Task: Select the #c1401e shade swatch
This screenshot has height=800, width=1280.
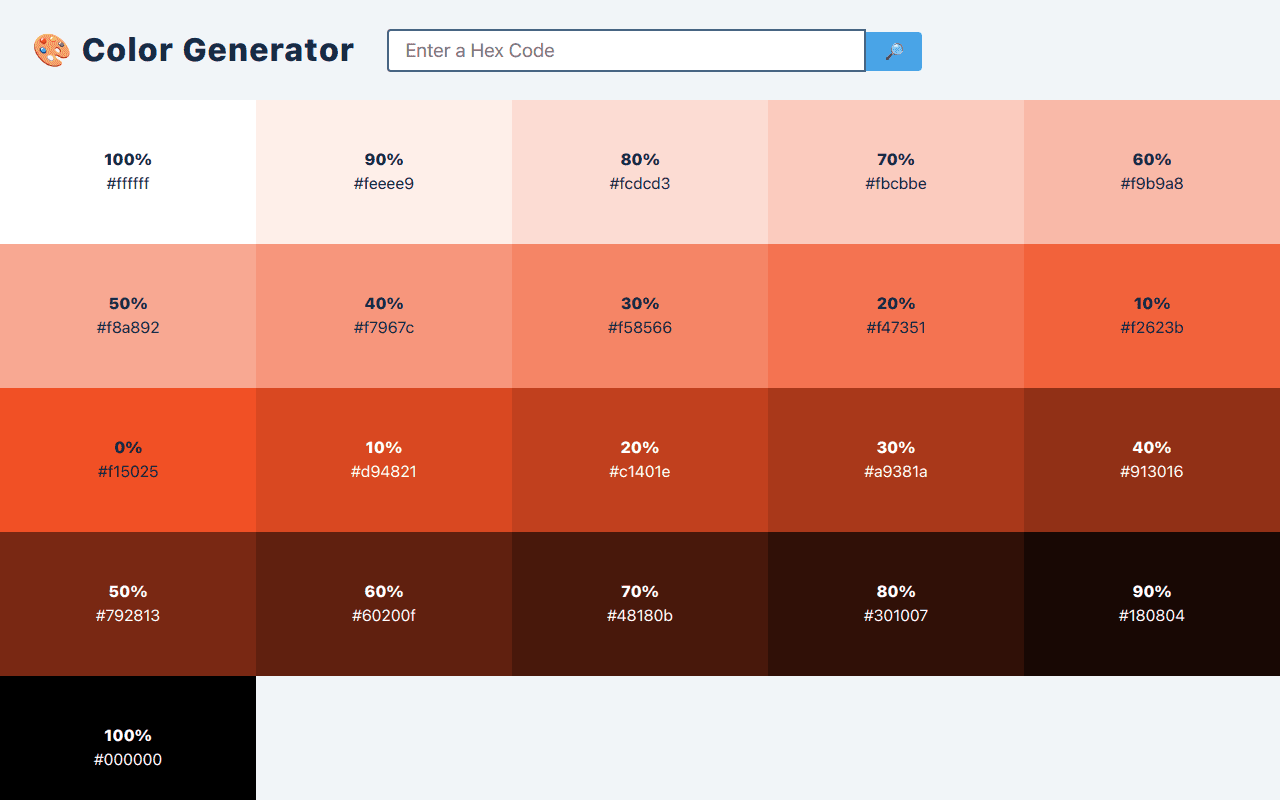Action: click(x=640, y=460)
